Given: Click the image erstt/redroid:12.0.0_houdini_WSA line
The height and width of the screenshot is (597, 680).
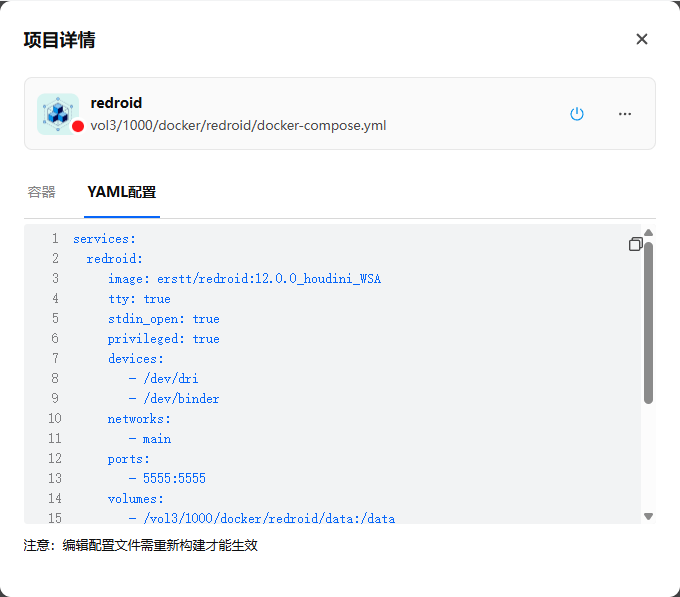Looking at the screenshot, I should 244,279.
